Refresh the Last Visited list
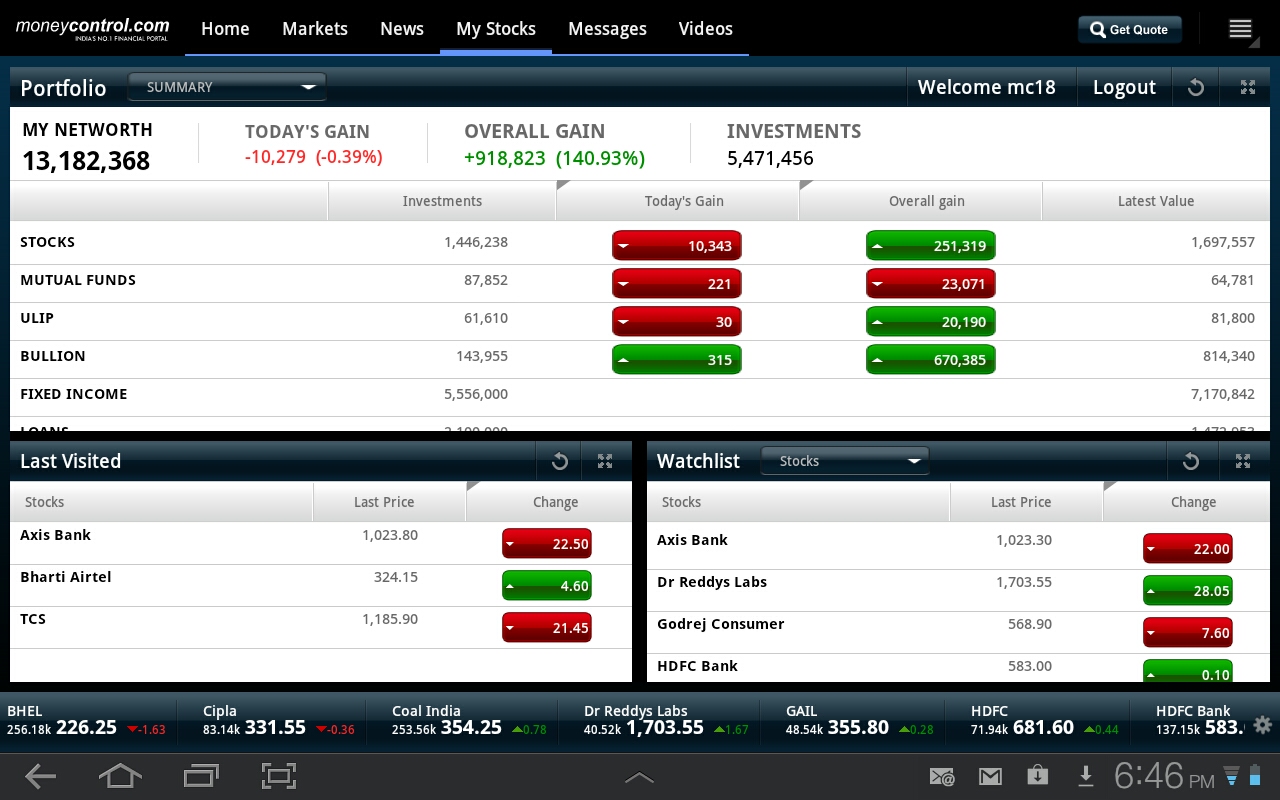The width and height of the screenshot is (1280, 800). [559, 461]
